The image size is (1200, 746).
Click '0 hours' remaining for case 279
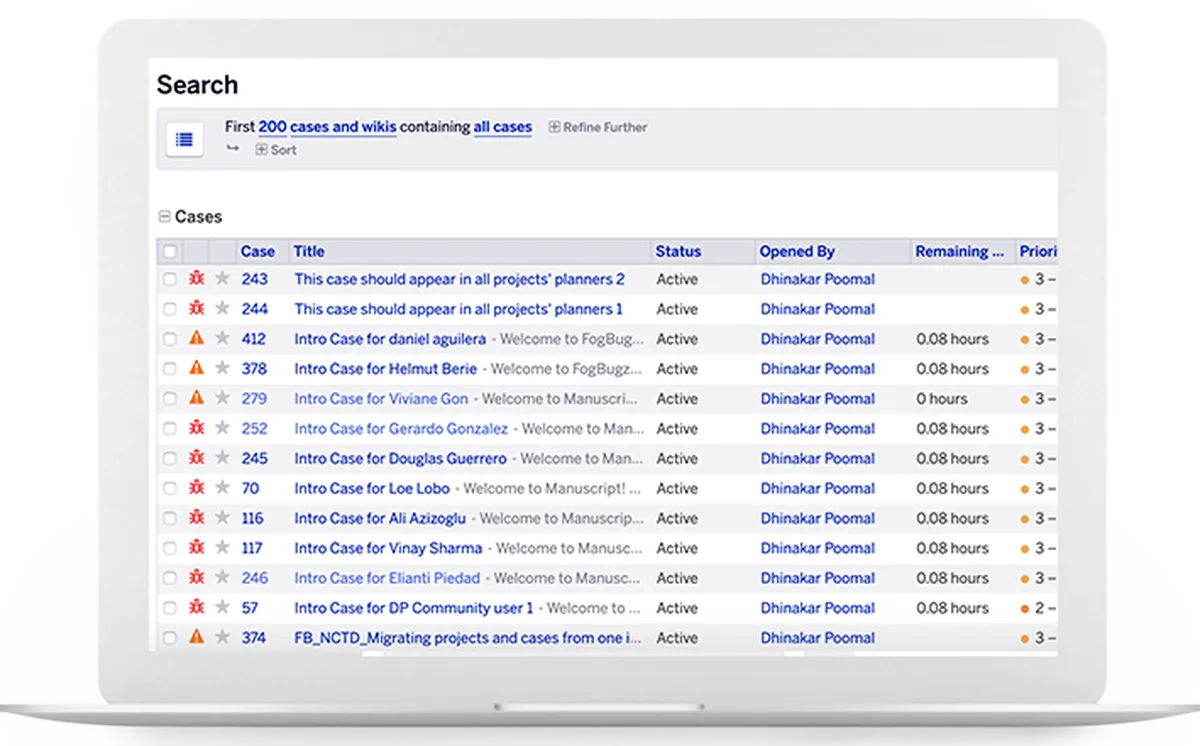942,398
